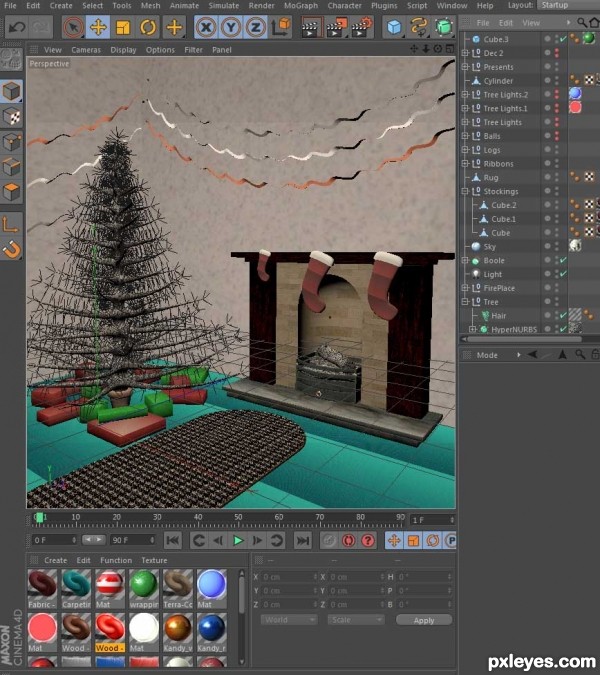Select the green wrapping material swatch
The width and height of the screenshot is (600, 675).
click(144, 589)
